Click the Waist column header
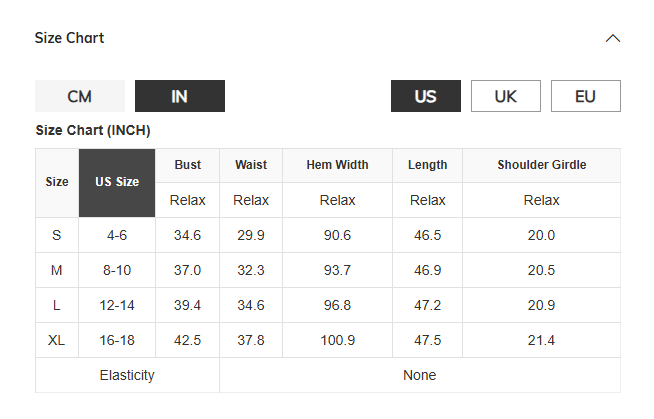This screenshot has height=419, width=654. (x=251, y=165)
